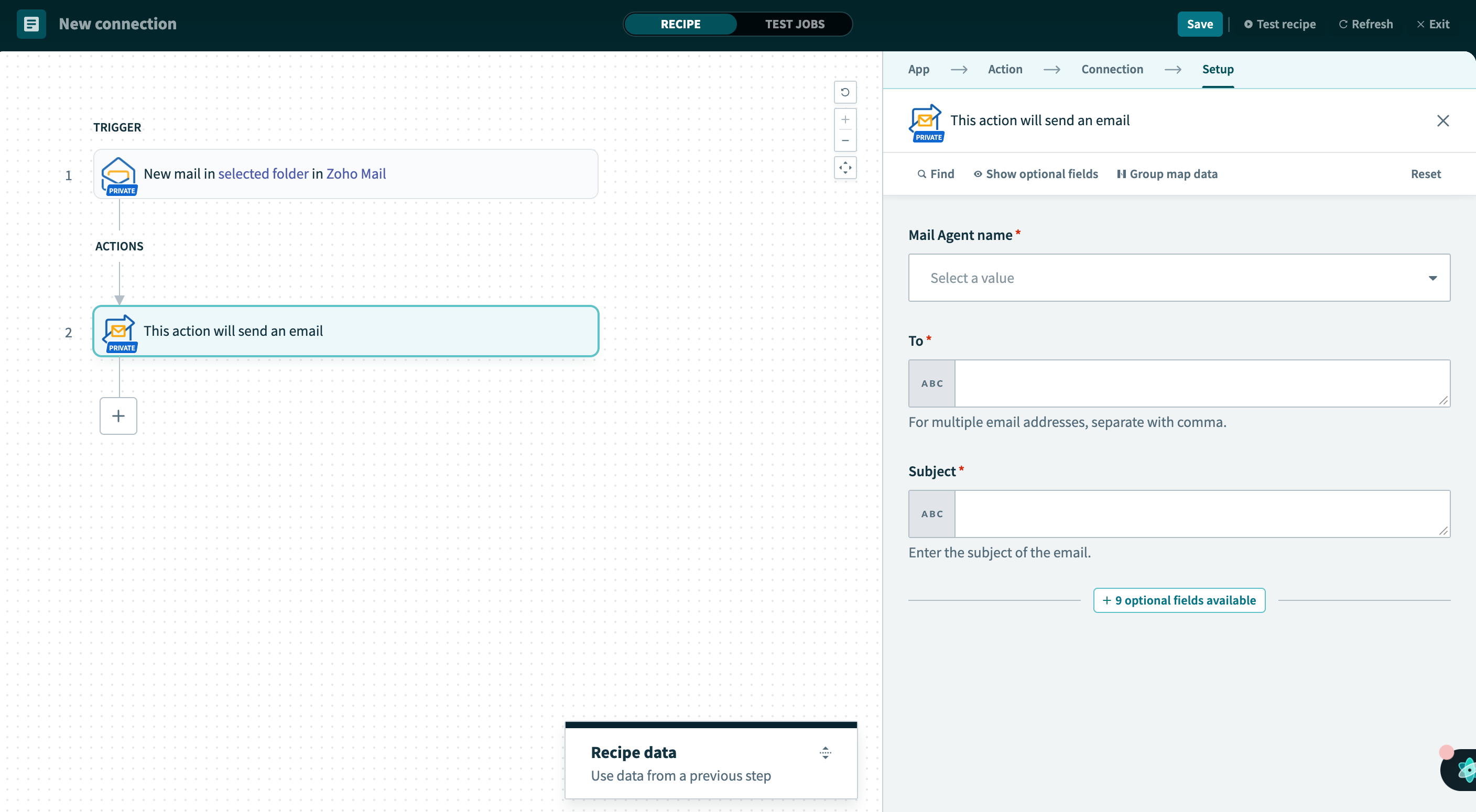1476x812 pixels.
Task: Toggle Group map data
Action: pos(1167,174)
